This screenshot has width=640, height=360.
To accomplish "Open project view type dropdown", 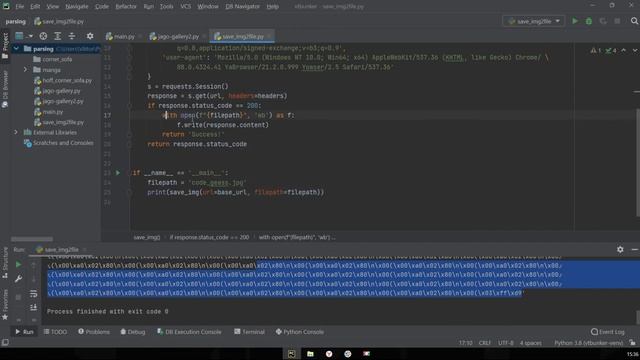I will (x=24, y=36).
